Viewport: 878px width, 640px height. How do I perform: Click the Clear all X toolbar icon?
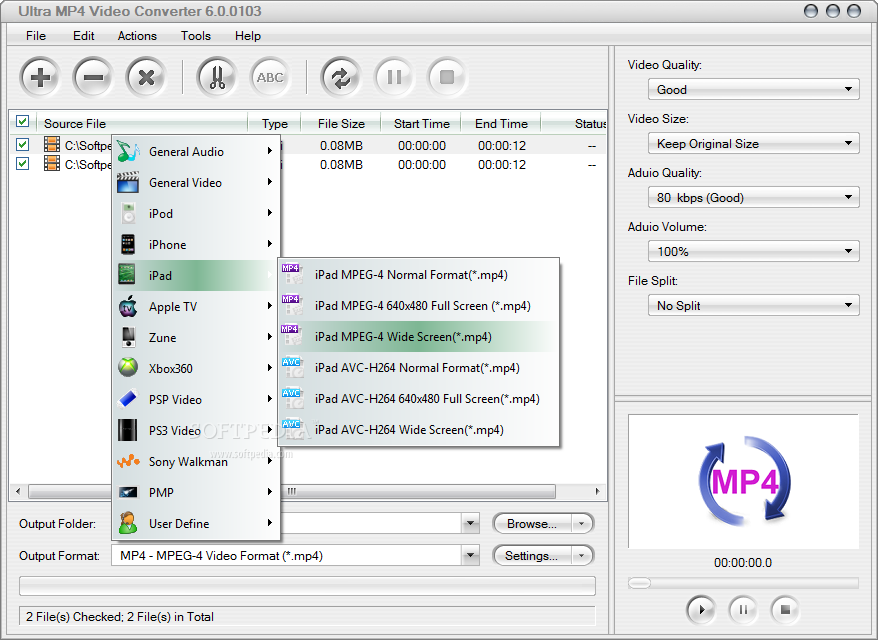click(x=146, y=77)
